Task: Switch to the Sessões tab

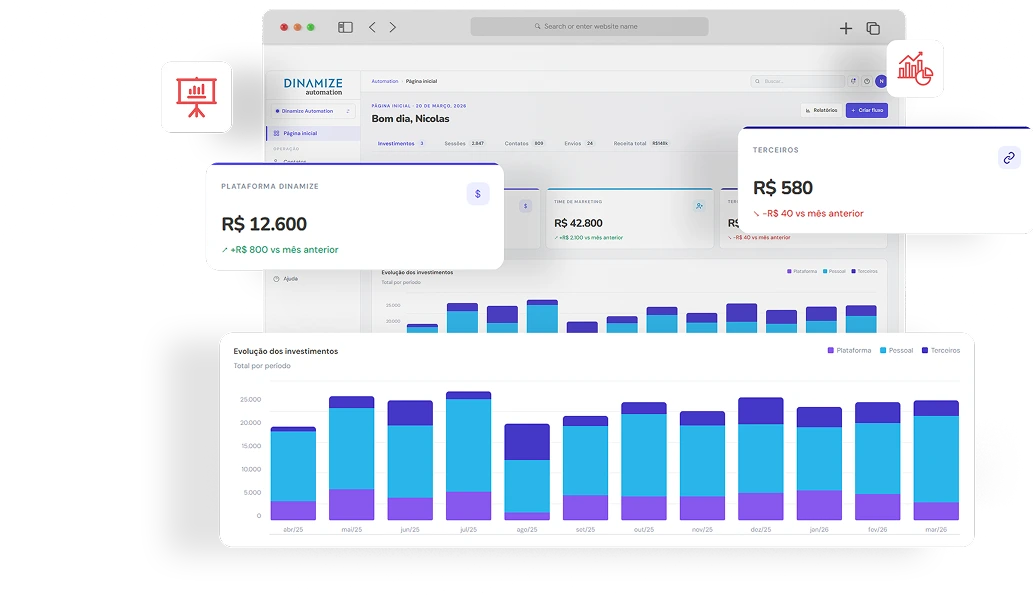Action: point(464,143)
